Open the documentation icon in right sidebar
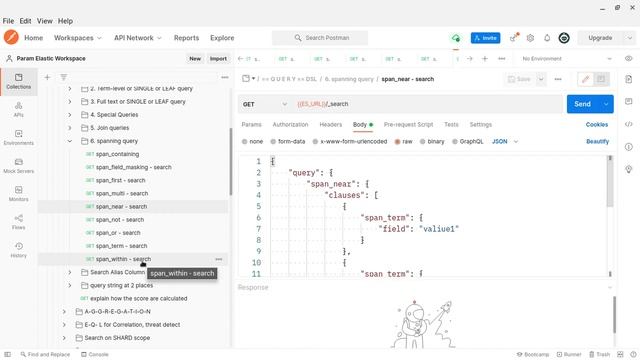 click(x=629, y=79)
